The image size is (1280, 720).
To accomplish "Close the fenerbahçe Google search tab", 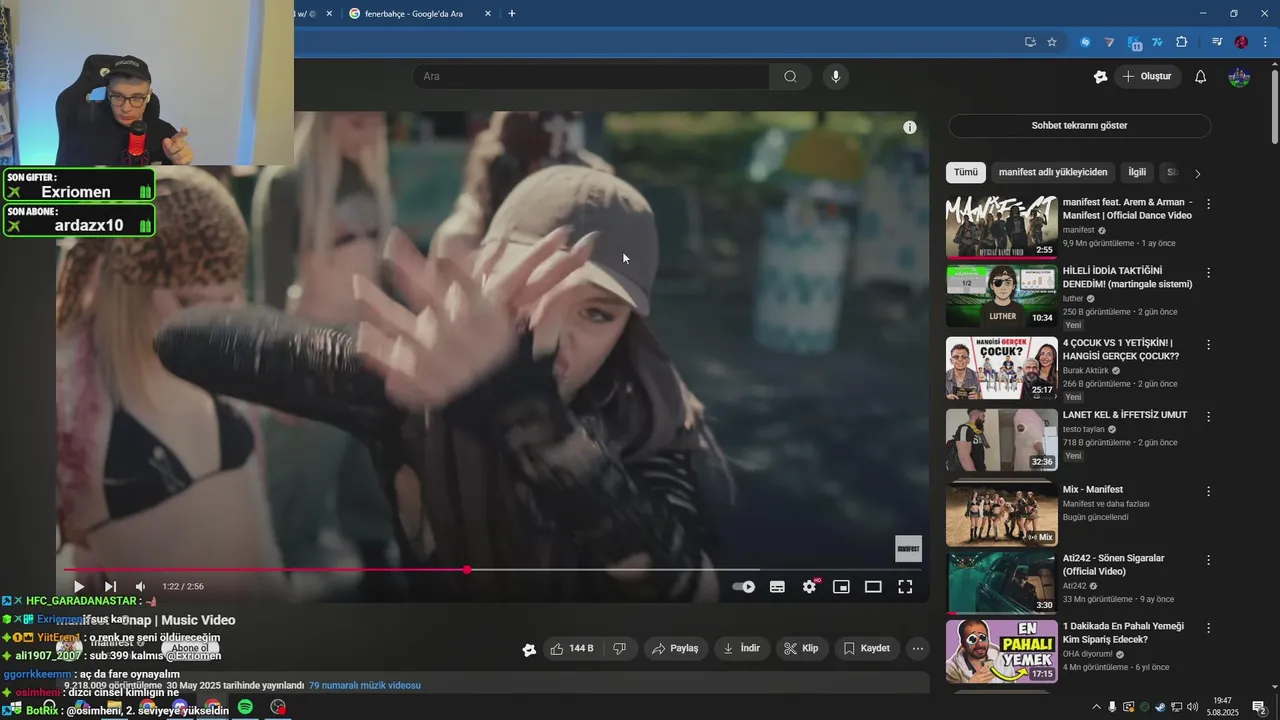I will 488,14.
